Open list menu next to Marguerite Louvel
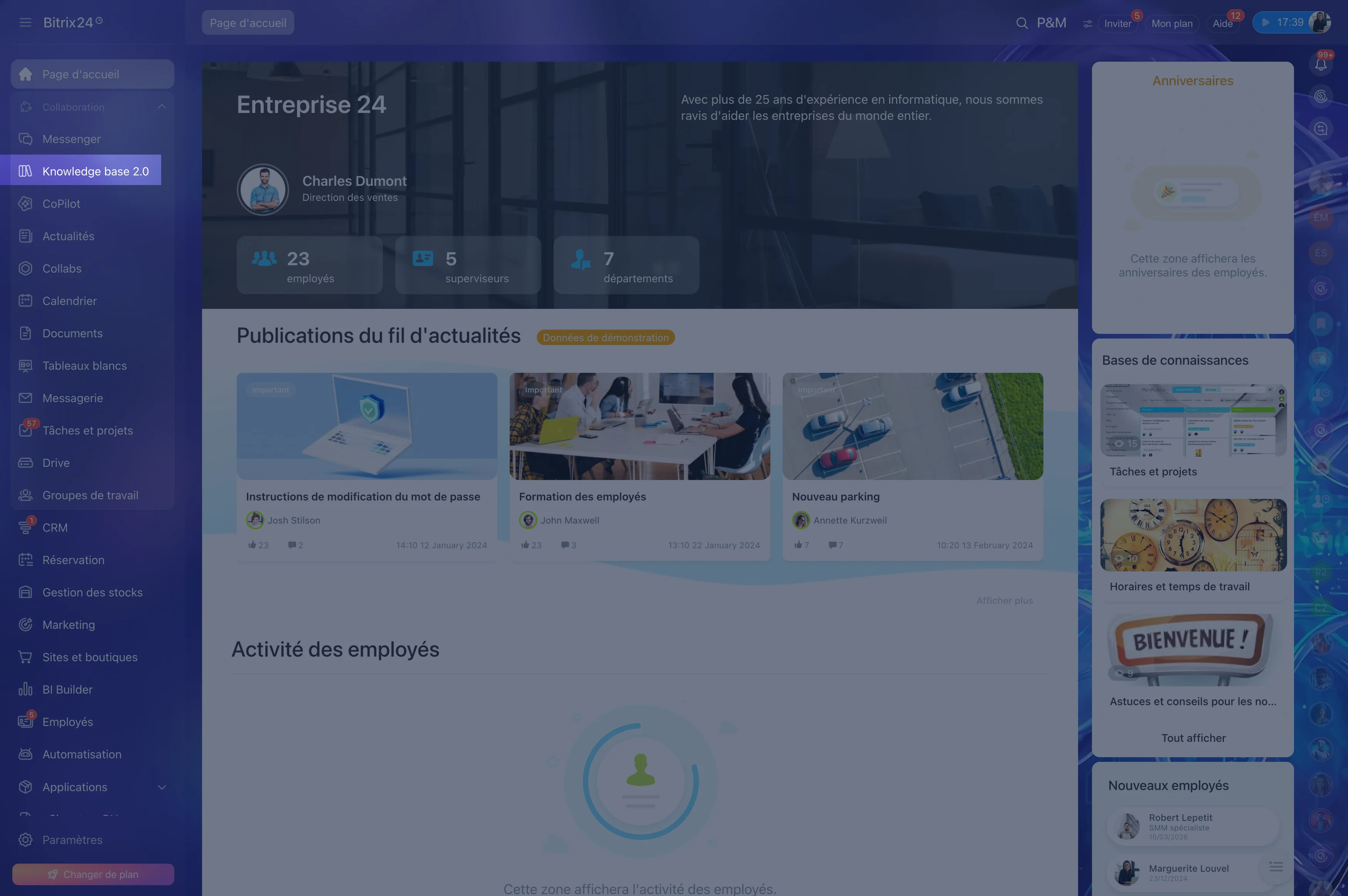 1276,867
